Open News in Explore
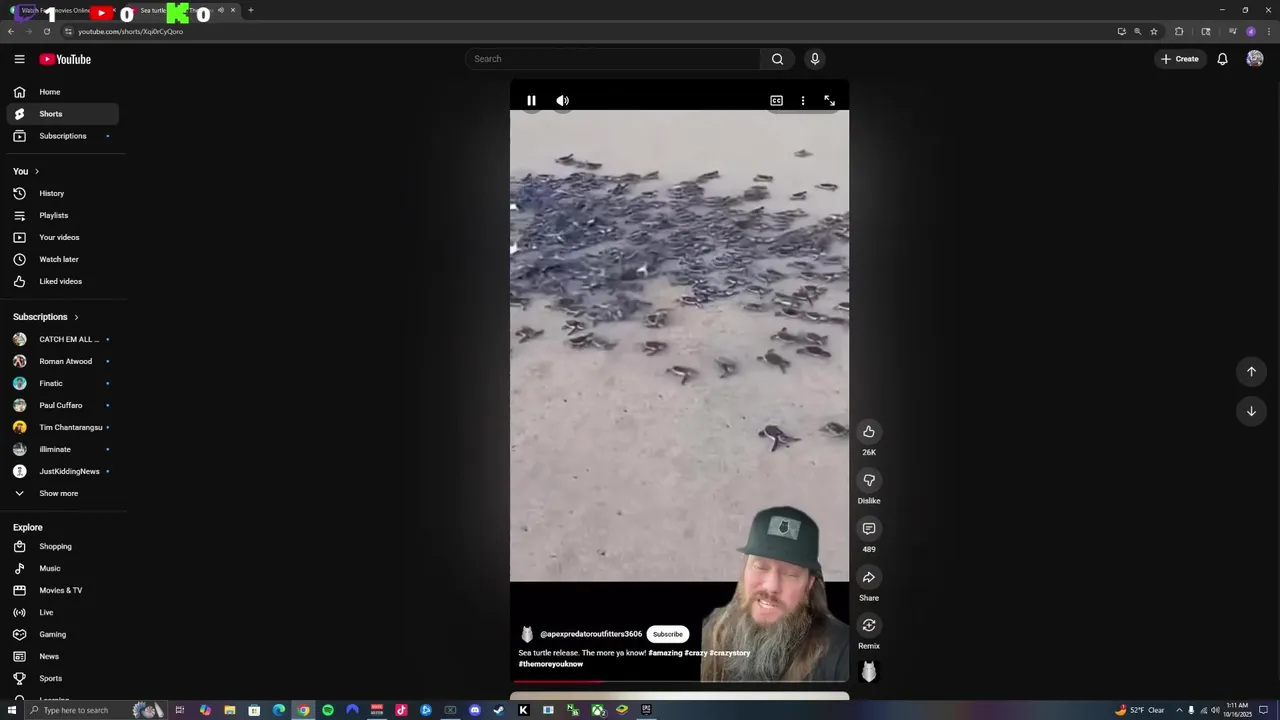Image resolution: width=1280 pixels, height=720 pixels. [x=63, y=656]
